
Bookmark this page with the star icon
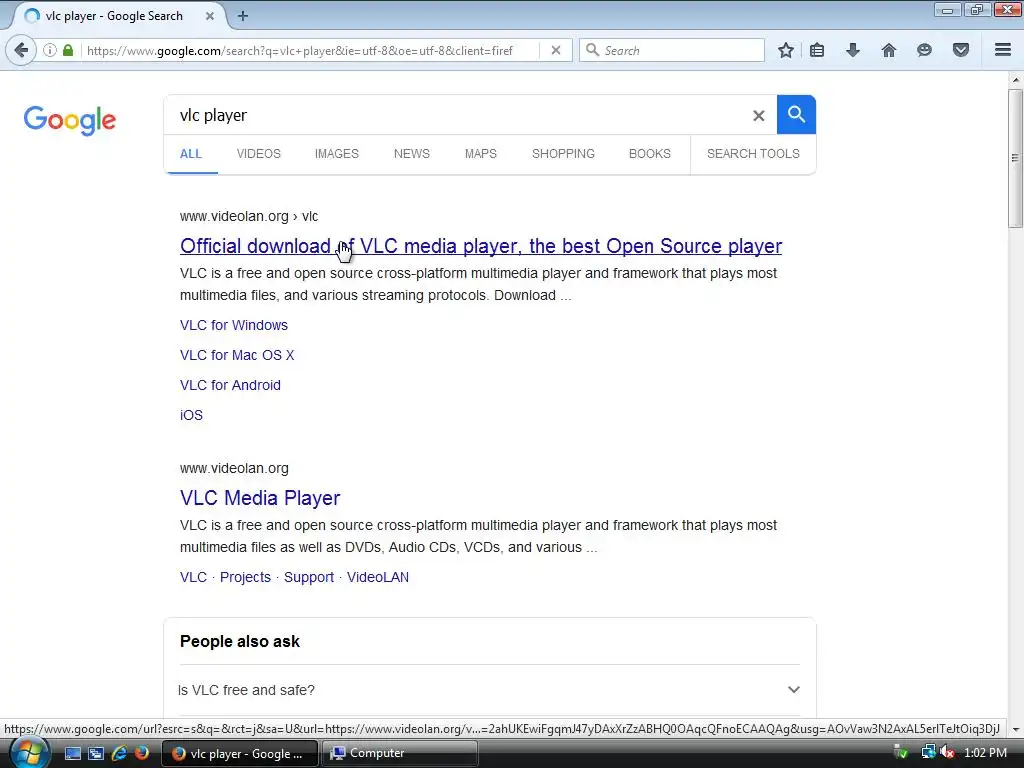click(x=786, y=50)
